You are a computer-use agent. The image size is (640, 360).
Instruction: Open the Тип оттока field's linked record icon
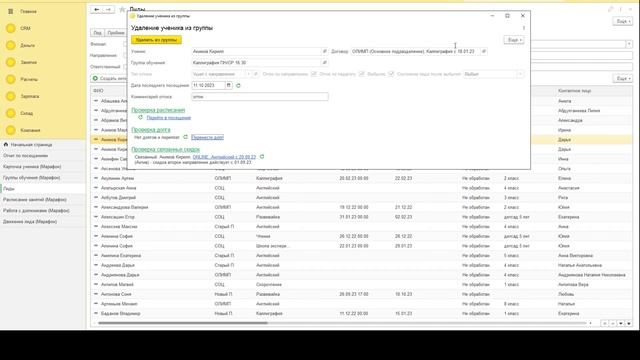[256, 74]
